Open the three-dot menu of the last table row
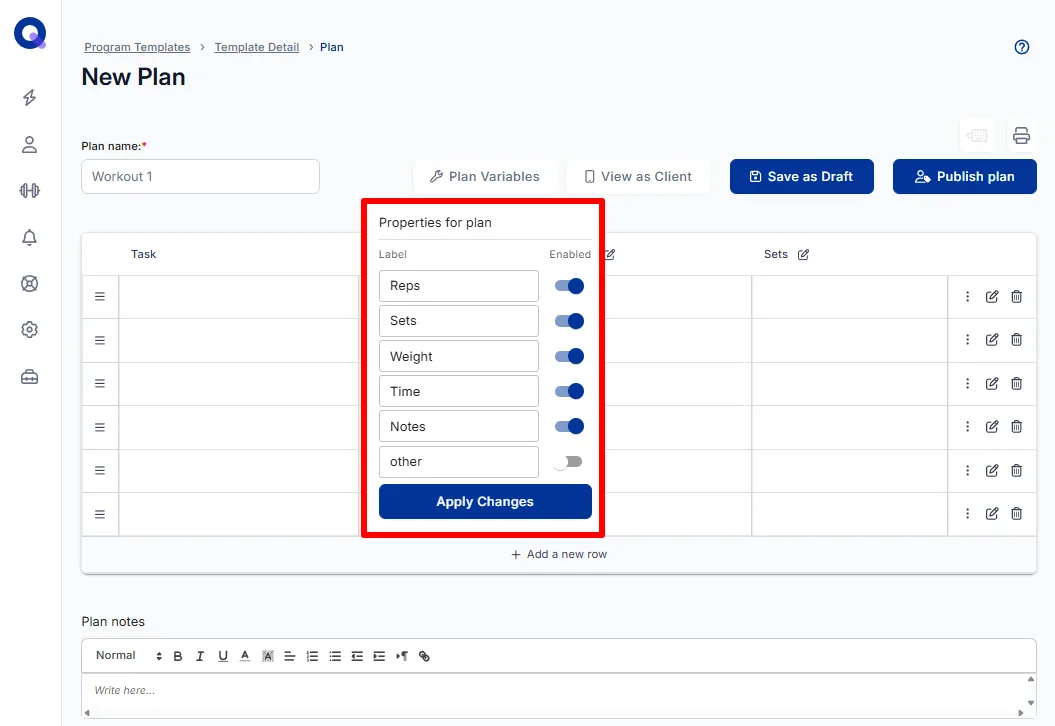The width and height of the screenshot is (1055, 726). (x=968, y=514)
